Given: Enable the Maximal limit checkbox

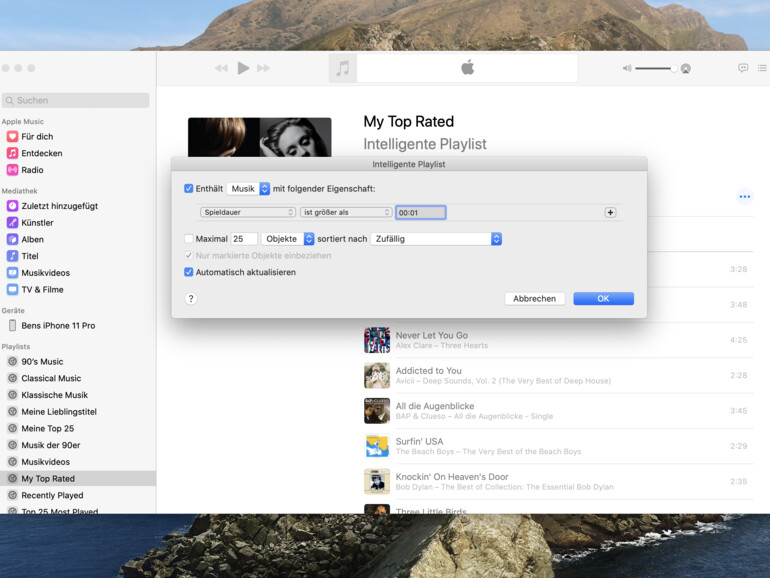Looking at the screenshot, I should [x=189, y=239].
